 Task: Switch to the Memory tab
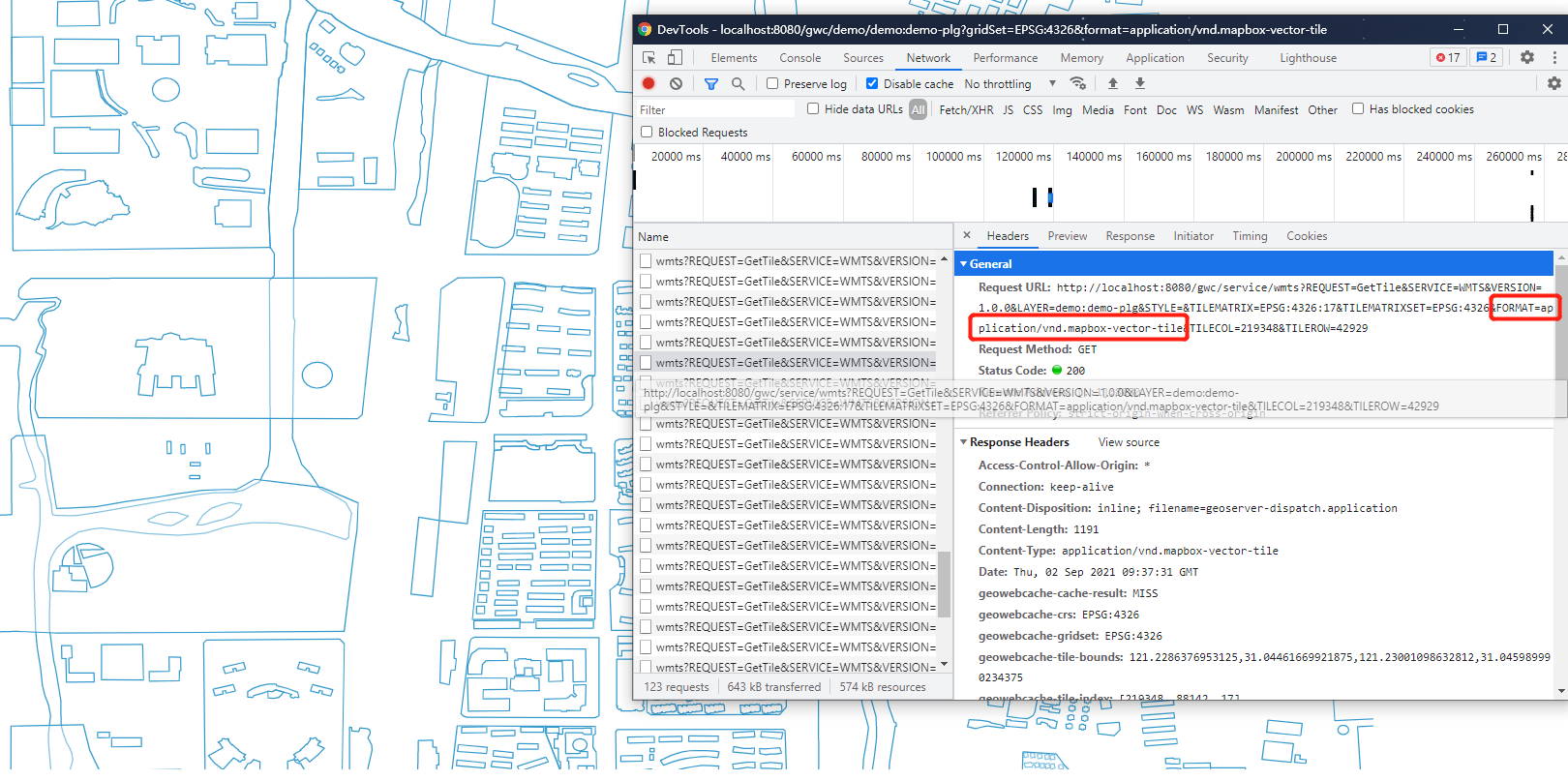(1082, 58)
